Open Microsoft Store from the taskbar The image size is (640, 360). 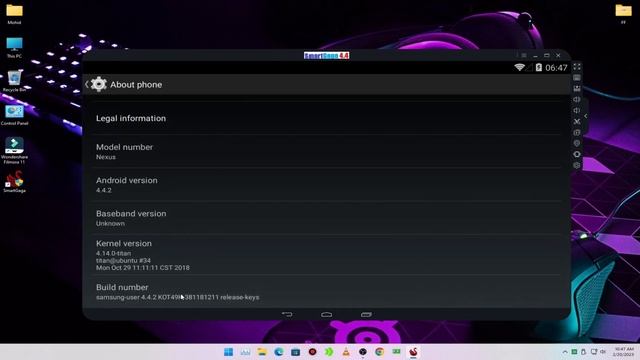(296, 352)
